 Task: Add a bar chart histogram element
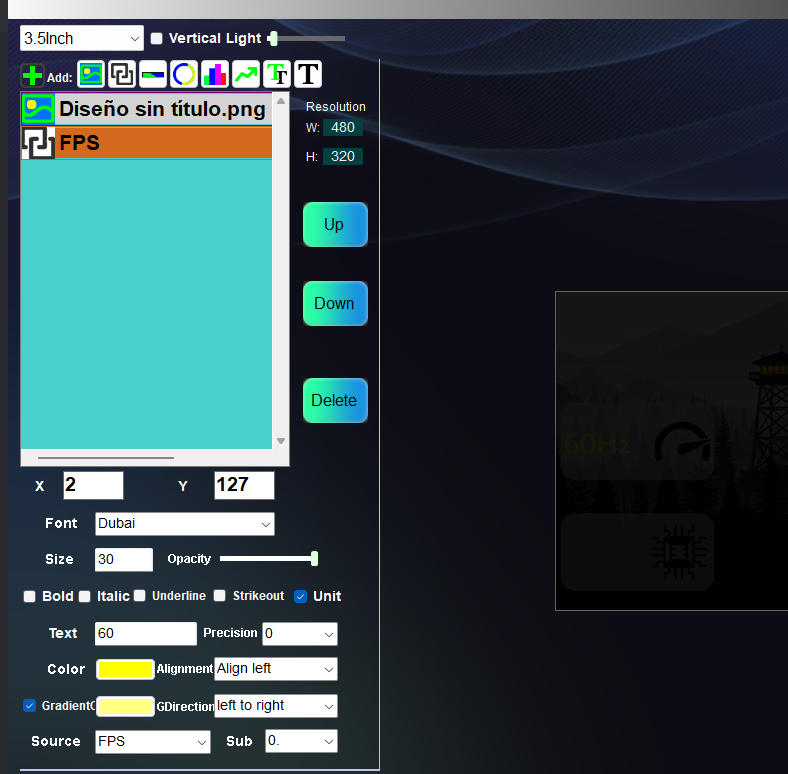[x=215, y=74]
